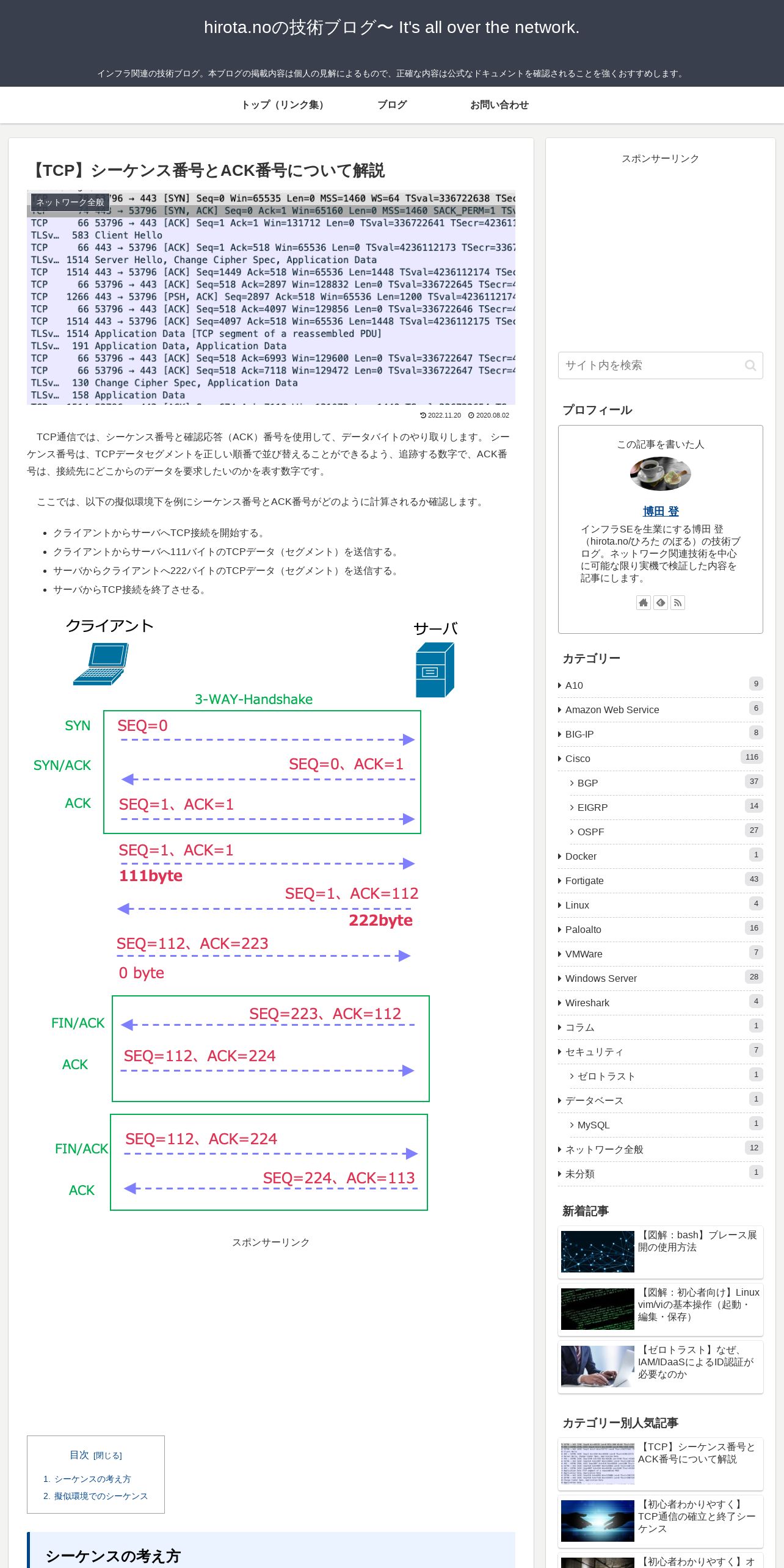Open the MySQL subcategory
Screen dimensions: 784x1568
click(666, 1125)
